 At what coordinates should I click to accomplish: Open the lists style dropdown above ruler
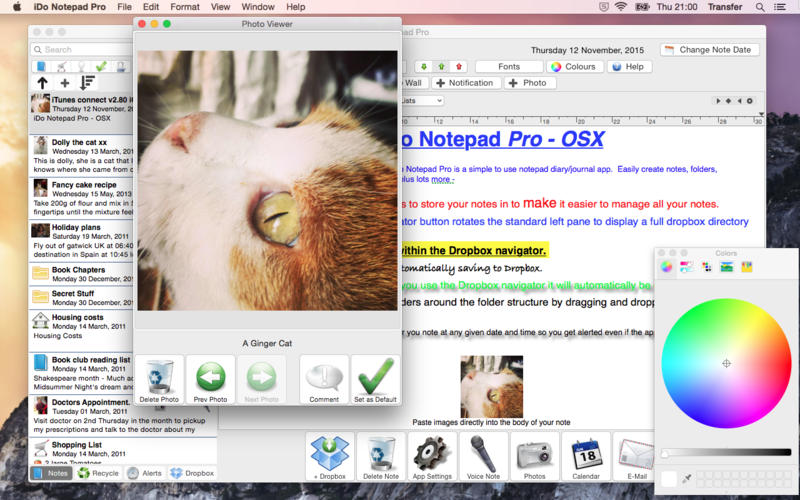pyautogui.click(x=421, y=101)
